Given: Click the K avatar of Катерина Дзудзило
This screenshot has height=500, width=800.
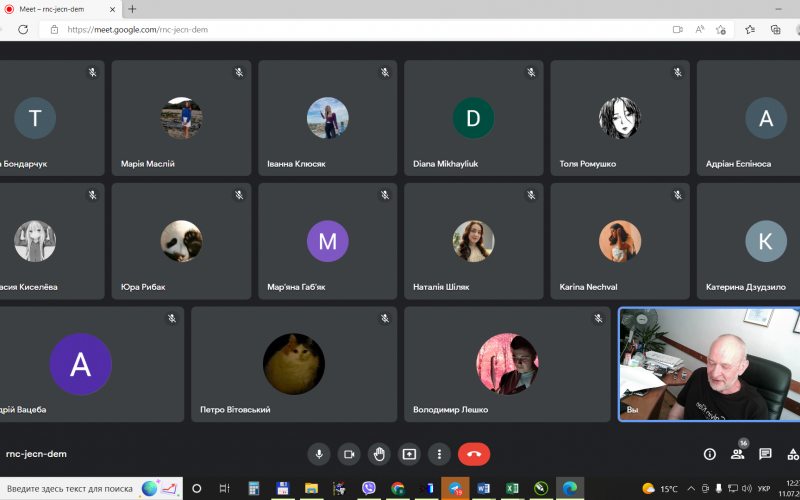Looking at the screenshot, I should 766,241.
